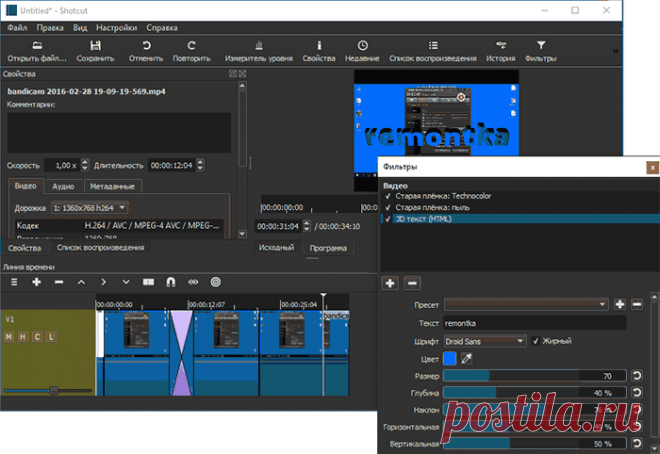Click the Undo (Отменить) toolbar icon

[146, 45]
